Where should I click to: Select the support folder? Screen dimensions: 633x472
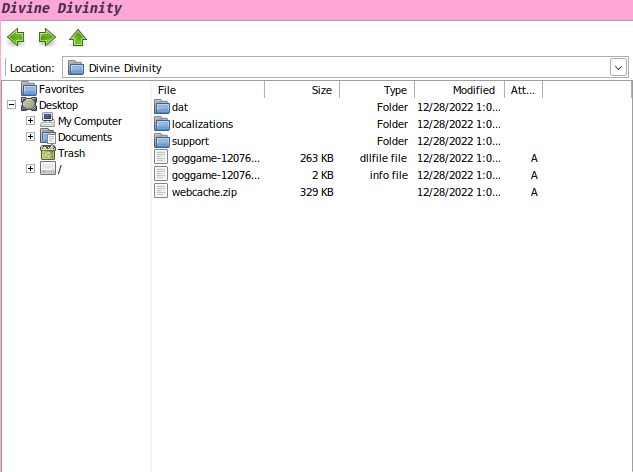190,141
